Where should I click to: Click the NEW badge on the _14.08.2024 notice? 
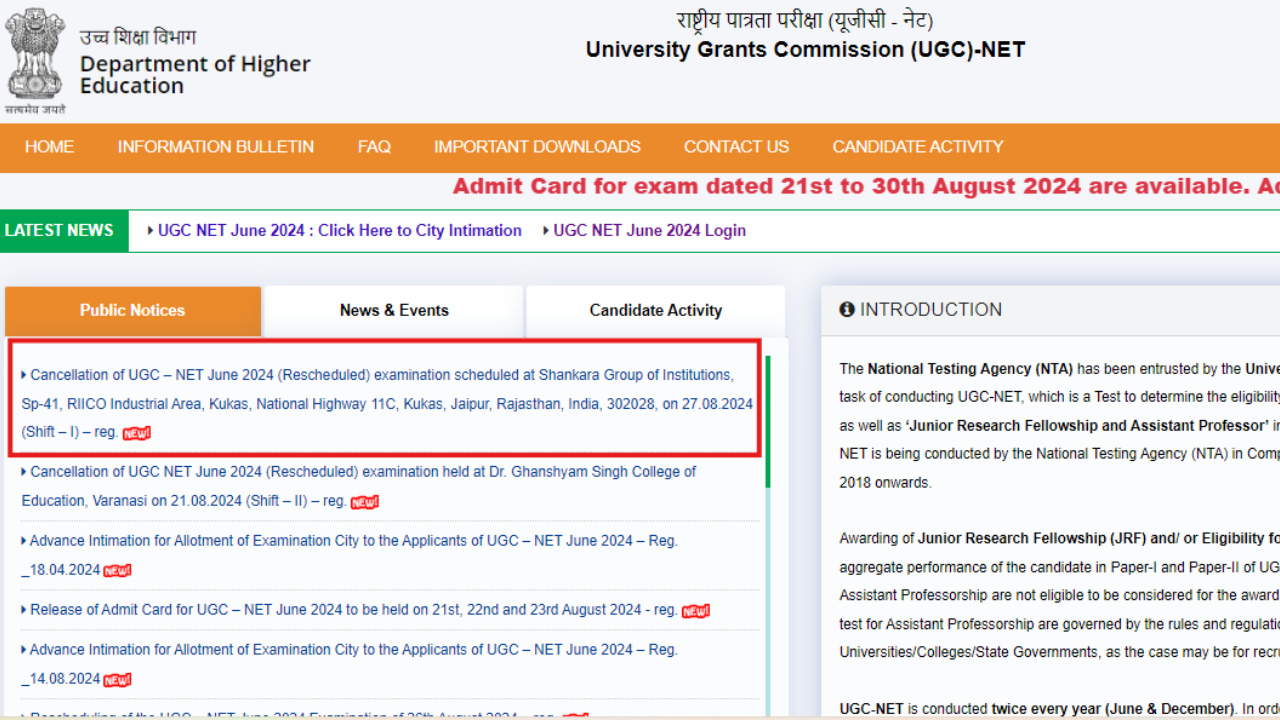118,680
